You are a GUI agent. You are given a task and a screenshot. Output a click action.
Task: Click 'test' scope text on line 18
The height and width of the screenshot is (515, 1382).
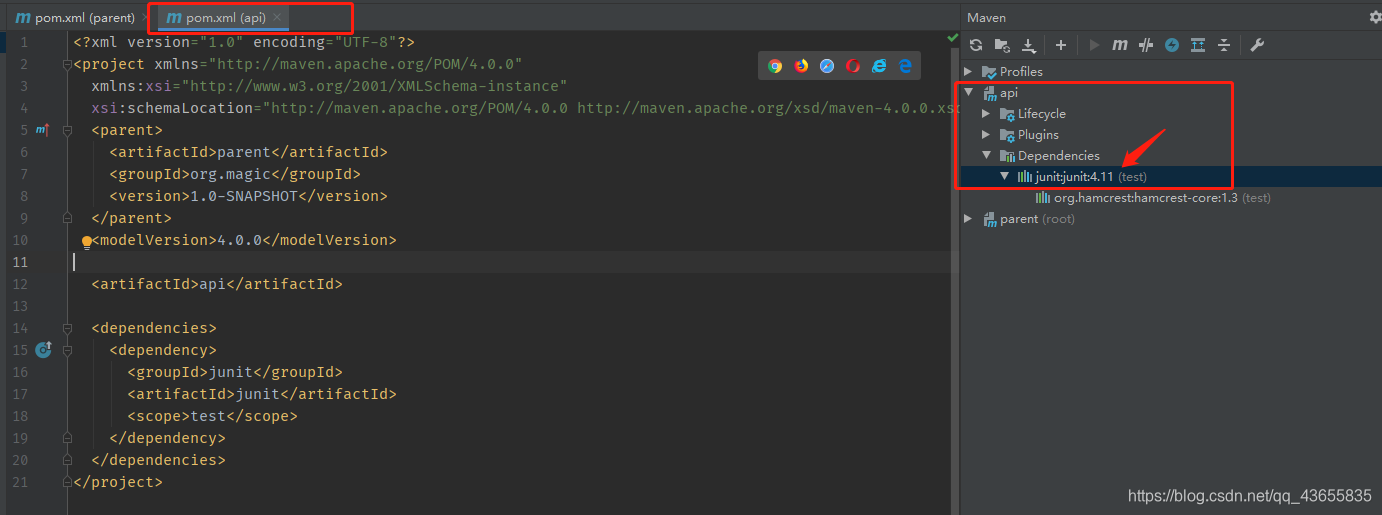208,416
